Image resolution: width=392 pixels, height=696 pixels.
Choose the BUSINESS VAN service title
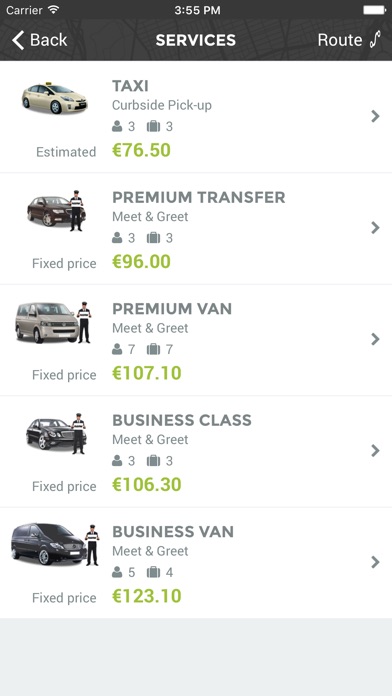tap(173, 531)
